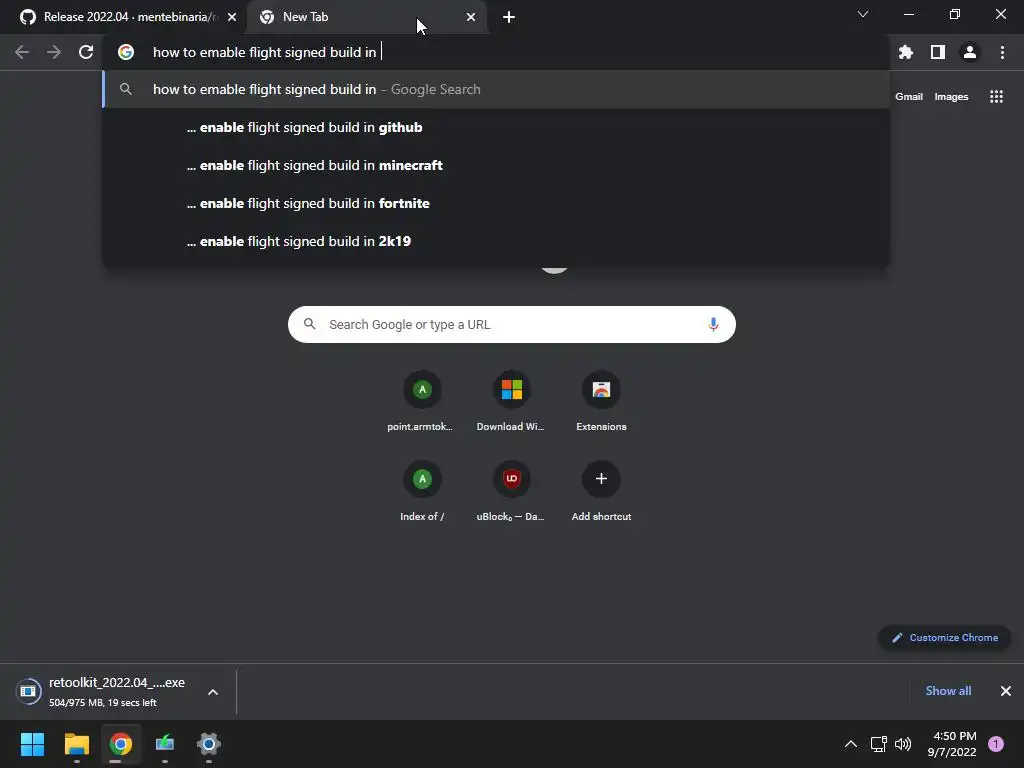1024x768 pixels.
Task: Click the Search Google or type a URL box
Action: pyautogui.click(x=511, y=325)
